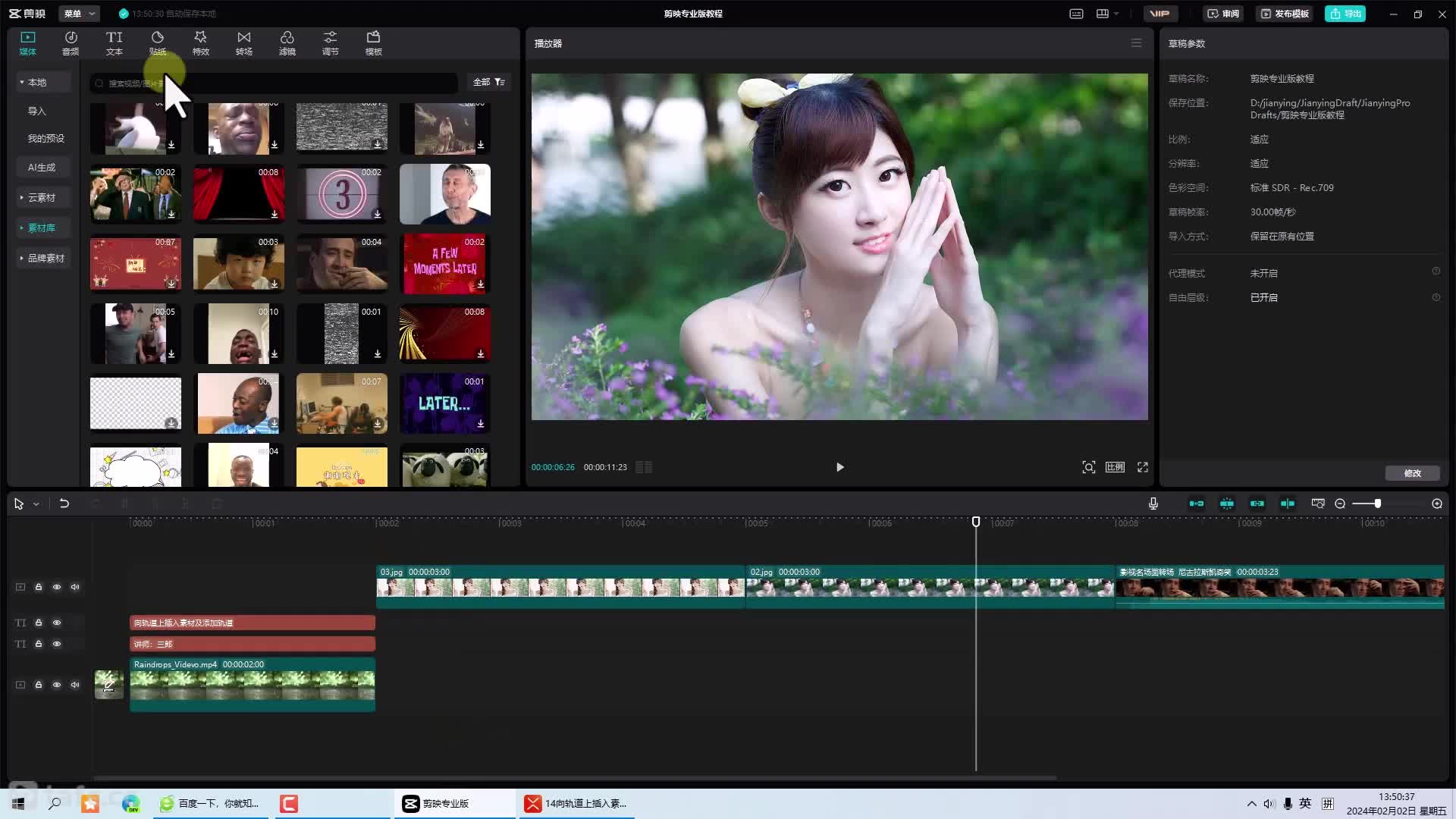Zoom in the timeline
Viewport: 1456px width, 819px height.
click(x=1437, y=504)
